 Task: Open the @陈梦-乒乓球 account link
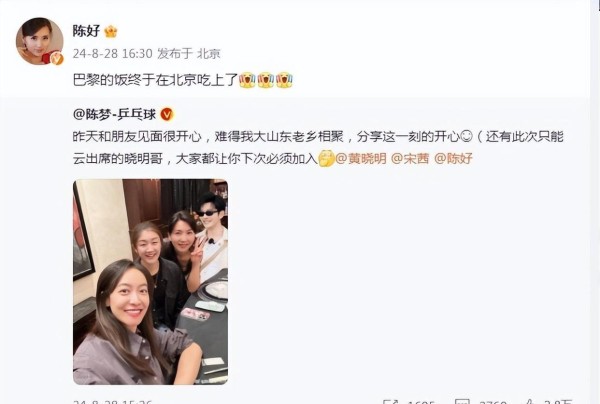[x=114, y=114]
